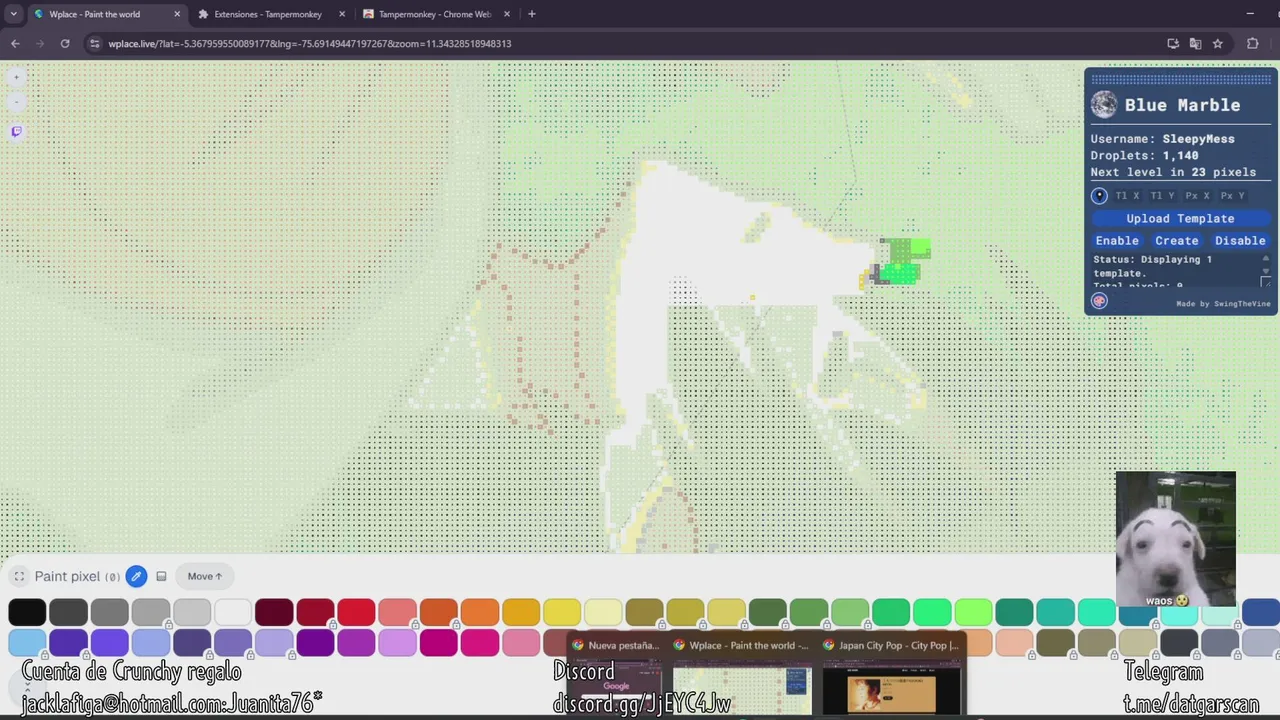The width and height of the screenshot is (1280, 720).
Task: Open a new browser tab
Action: (531, 14)
